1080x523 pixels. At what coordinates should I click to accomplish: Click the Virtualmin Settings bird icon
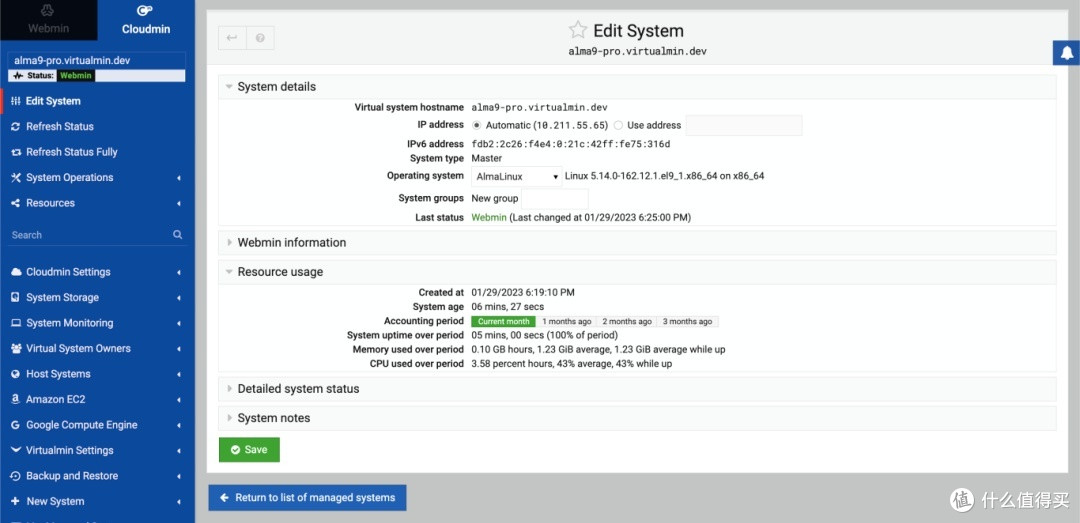tap(16, 450)
